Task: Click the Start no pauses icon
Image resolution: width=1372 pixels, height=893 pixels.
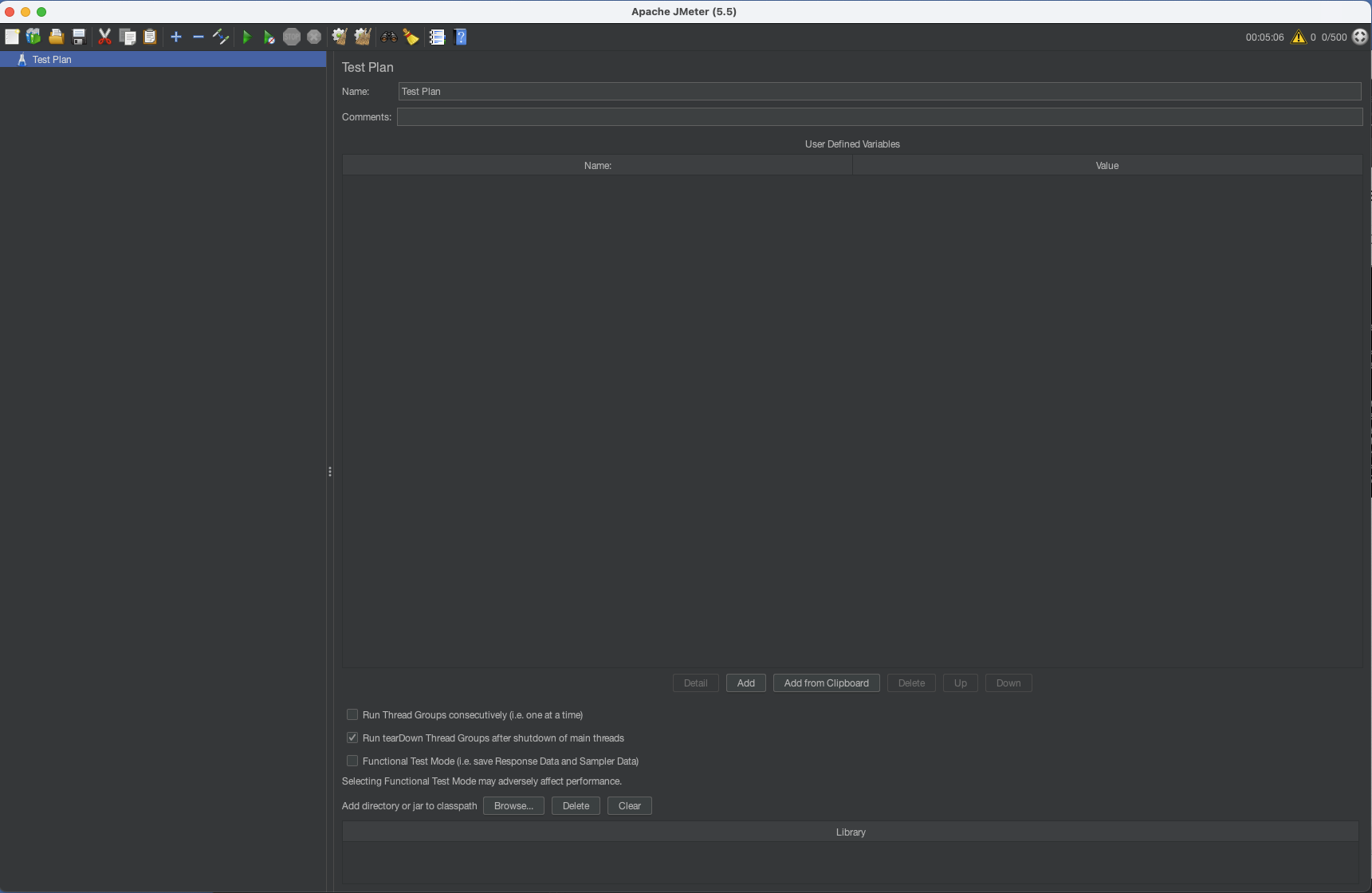Action: (x=269, y=37)
